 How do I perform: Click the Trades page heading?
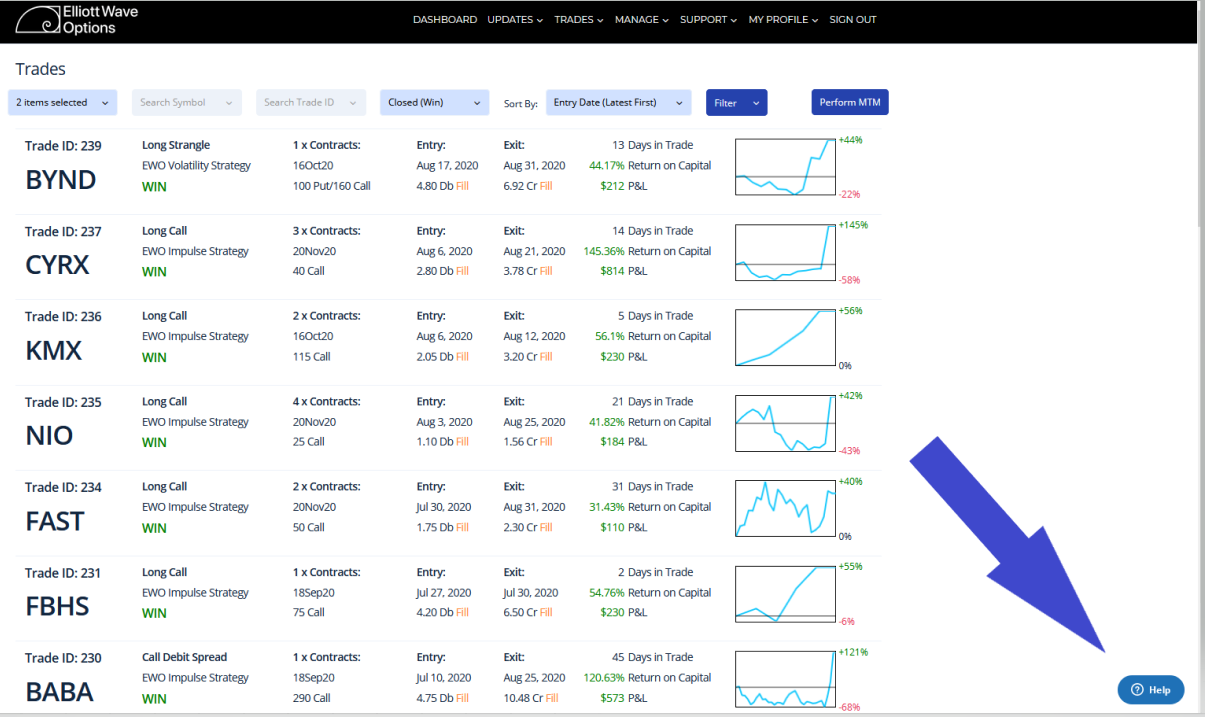pos(41,69)
